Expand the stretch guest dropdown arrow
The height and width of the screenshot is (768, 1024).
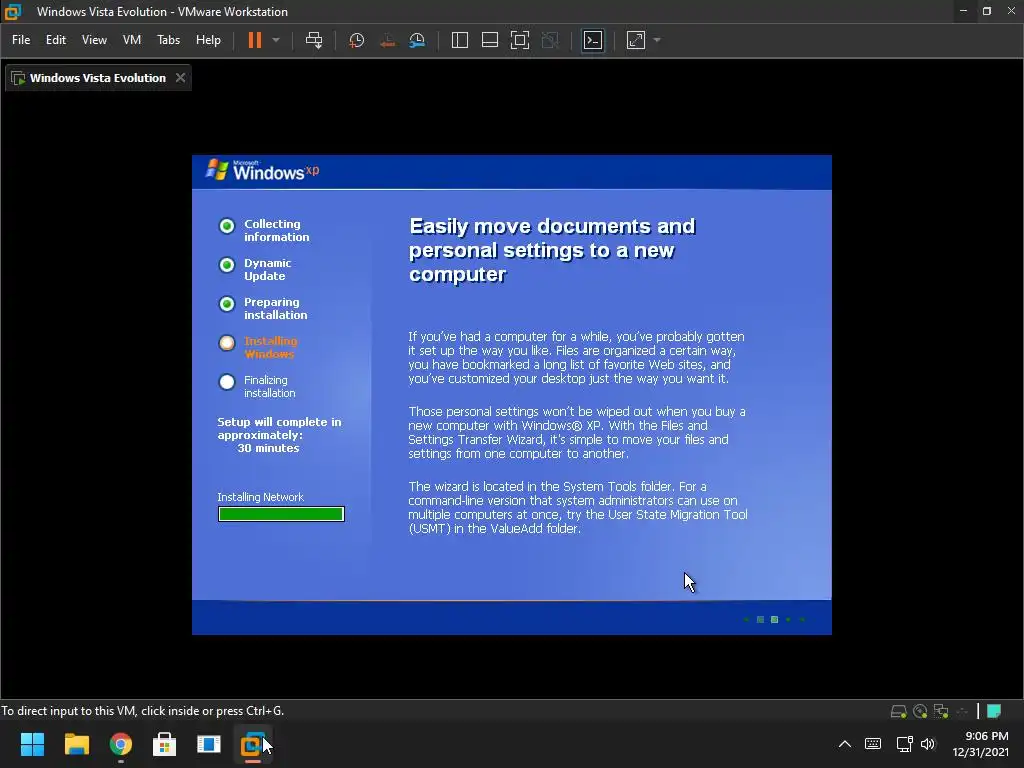coord(657,40)
